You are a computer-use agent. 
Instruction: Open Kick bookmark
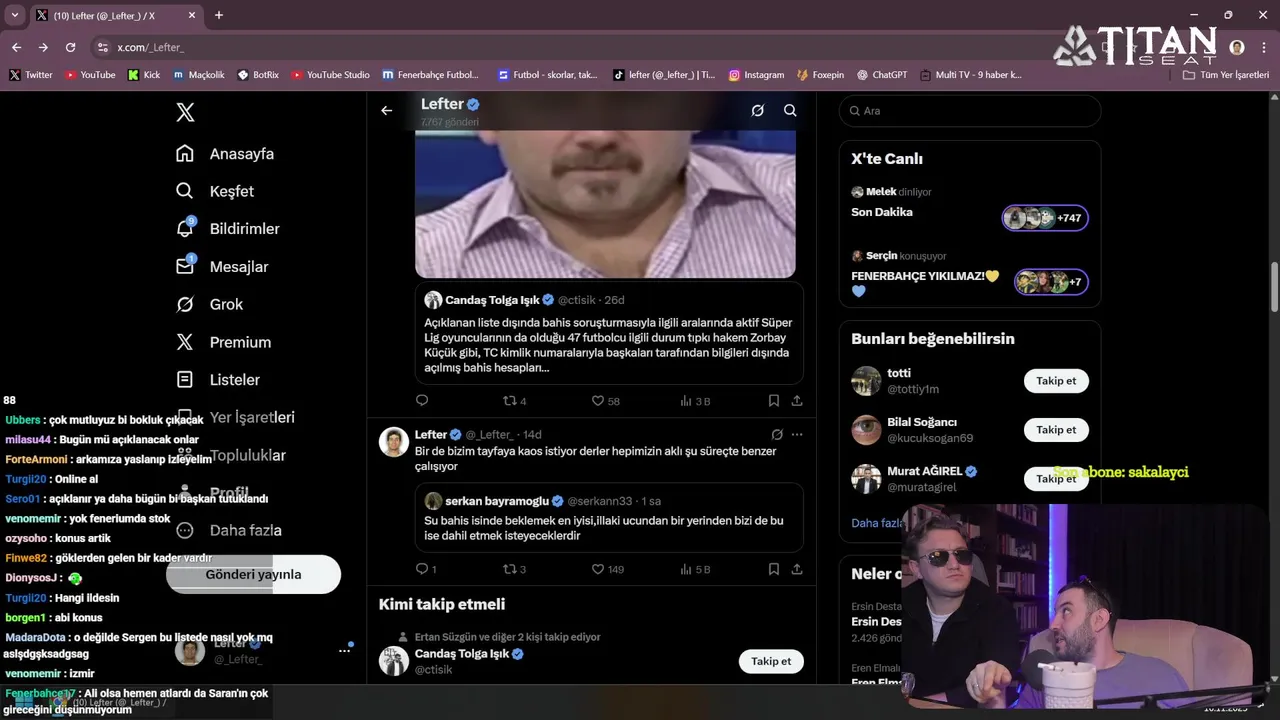144,75
